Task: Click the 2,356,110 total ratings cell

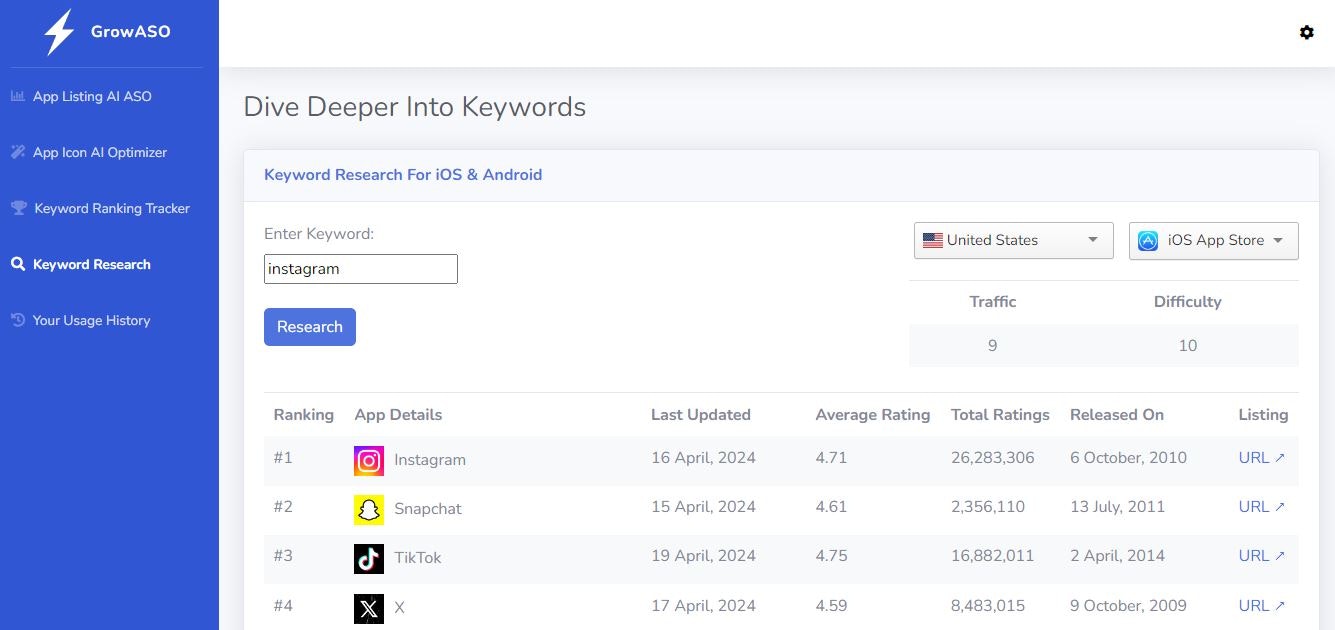Action: pos(988,506)
